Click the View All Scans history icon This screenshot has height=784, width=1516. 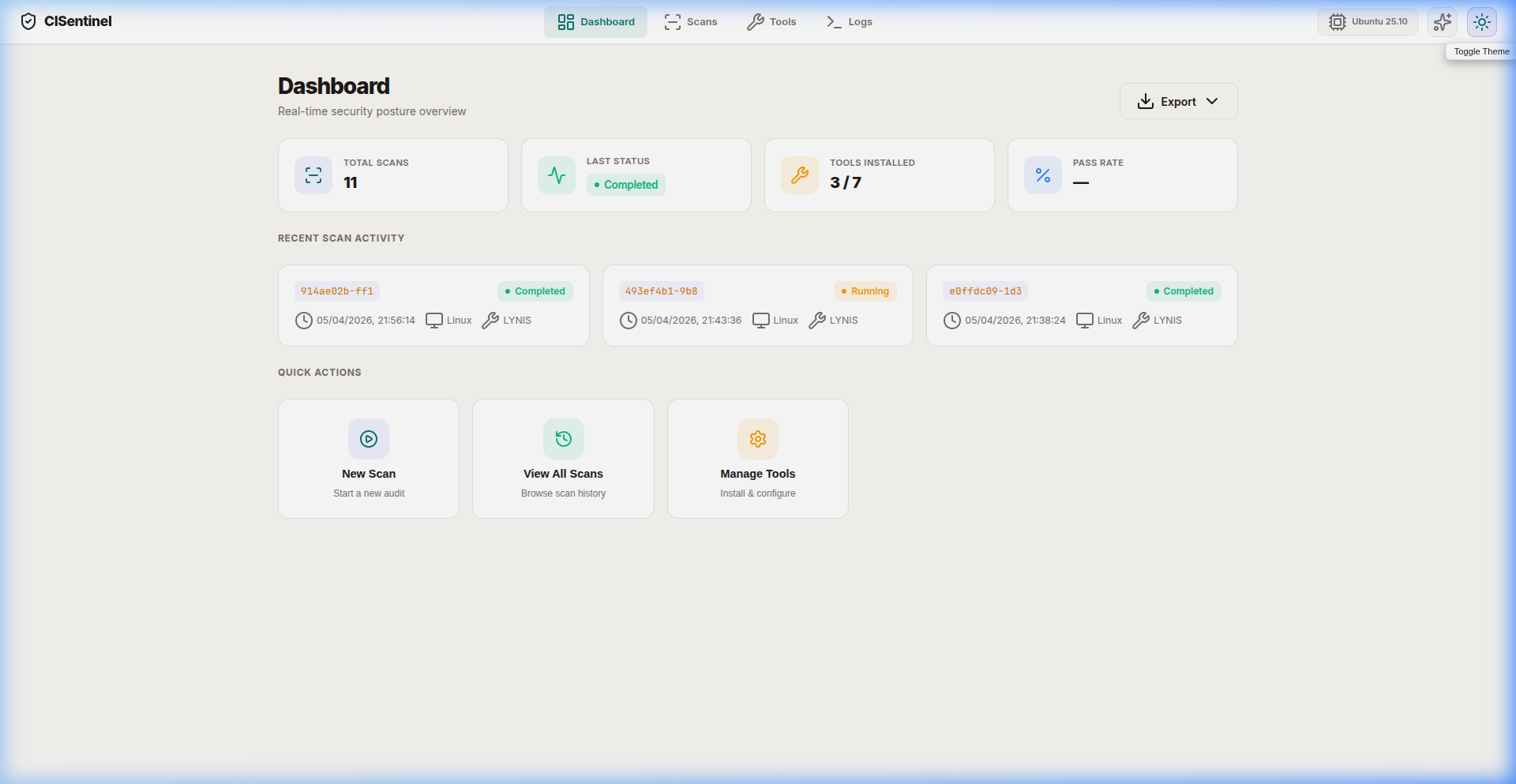coord(564,439)
